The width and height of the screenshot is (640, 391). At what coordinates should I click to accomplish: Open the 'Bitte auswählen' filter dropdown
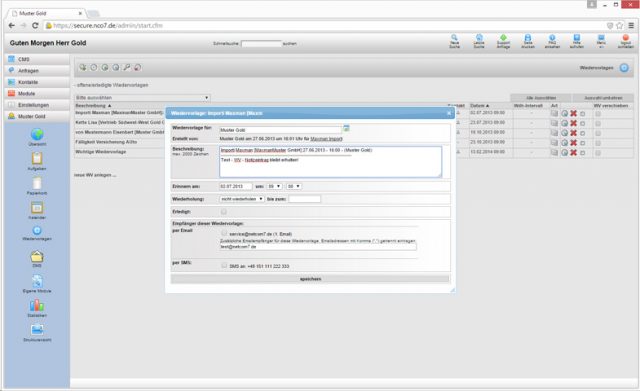[142, 98]
